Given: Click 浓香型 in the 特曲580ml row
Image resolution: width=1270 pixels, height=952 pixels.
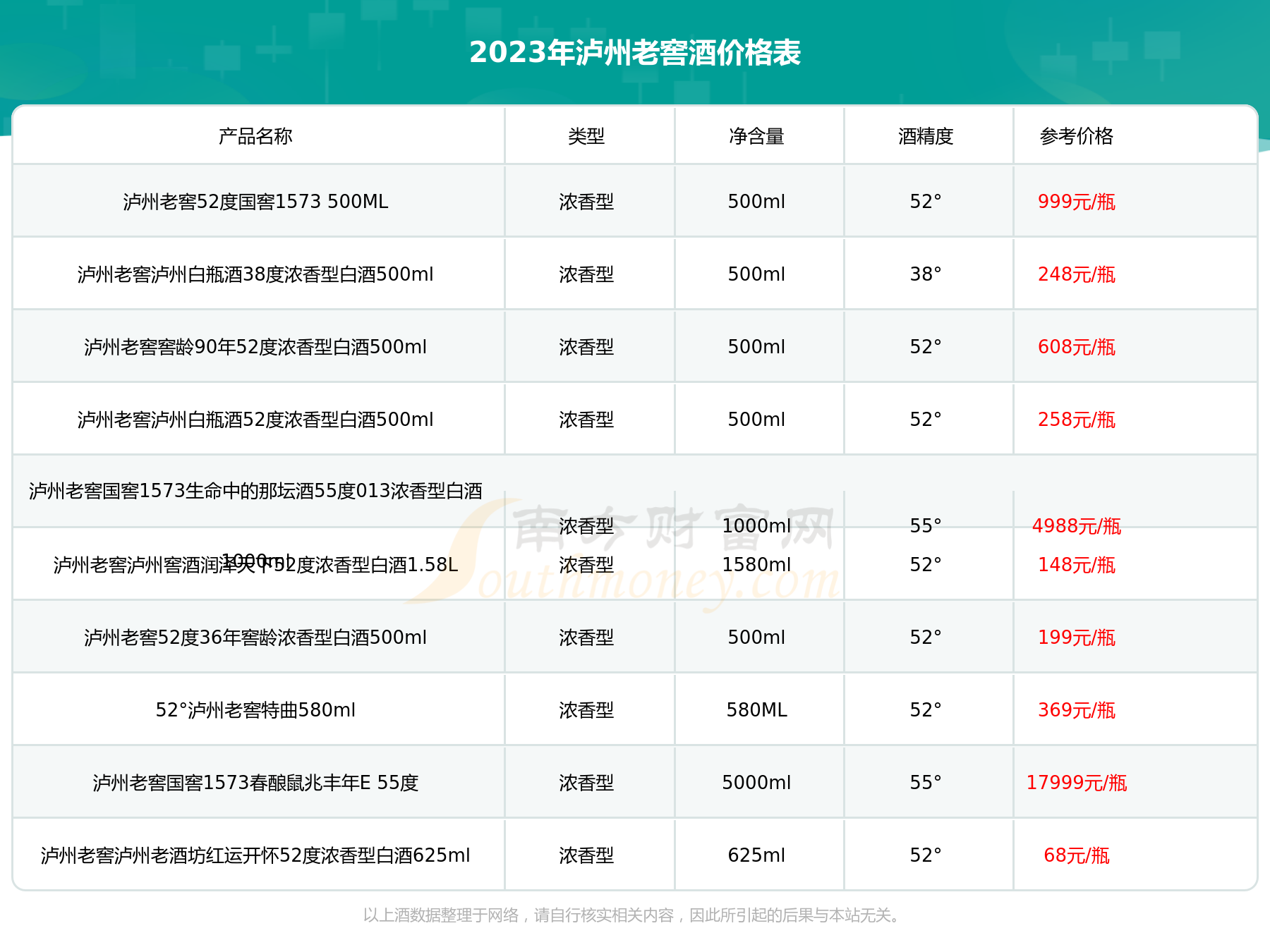Looking at the screenshot, I should point(586,710).
